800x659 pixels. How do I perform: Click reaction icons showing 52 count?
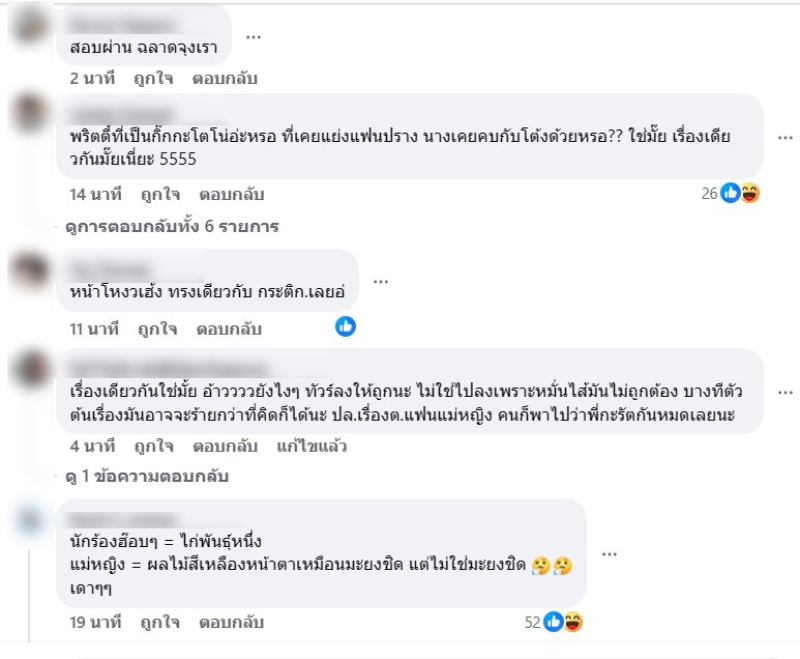coord(564,622)
